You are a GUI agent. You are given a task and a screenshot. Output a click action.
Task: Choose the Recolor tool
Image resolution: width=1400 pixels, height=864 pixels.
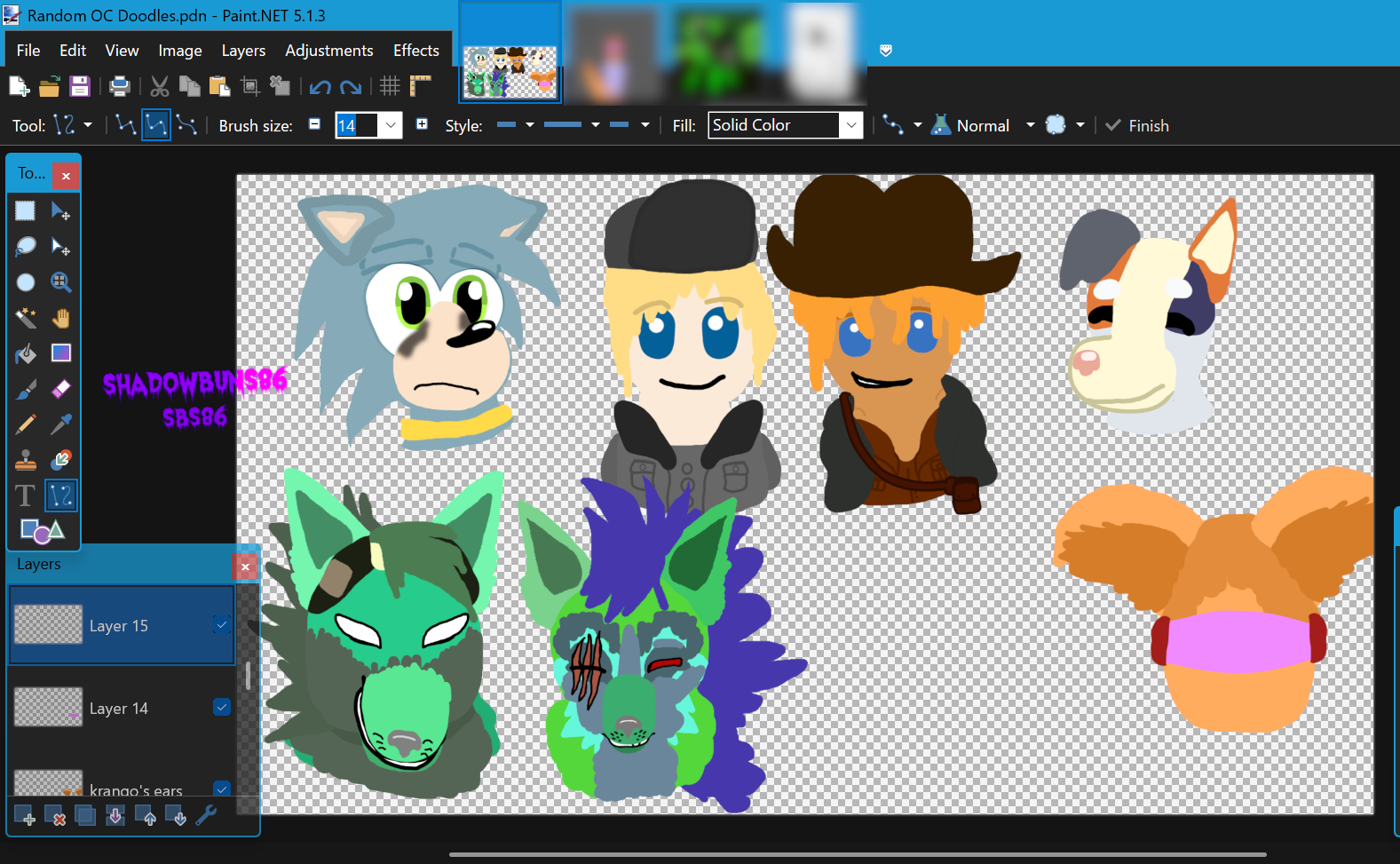(60, 460)
